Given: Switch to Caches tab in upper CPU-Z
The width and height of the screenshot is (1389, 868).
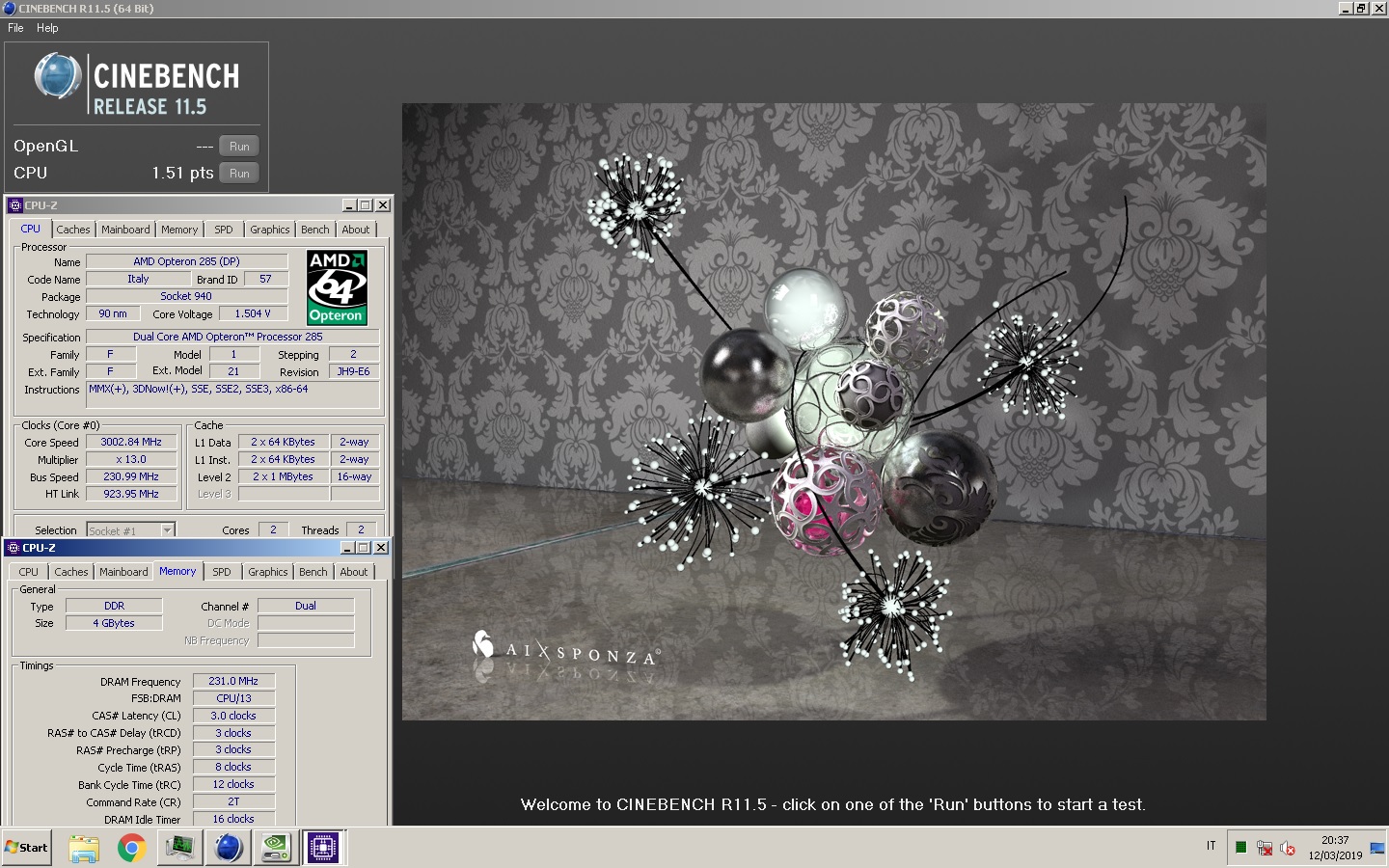Looking at the screenshot, I should pos(73,230).
